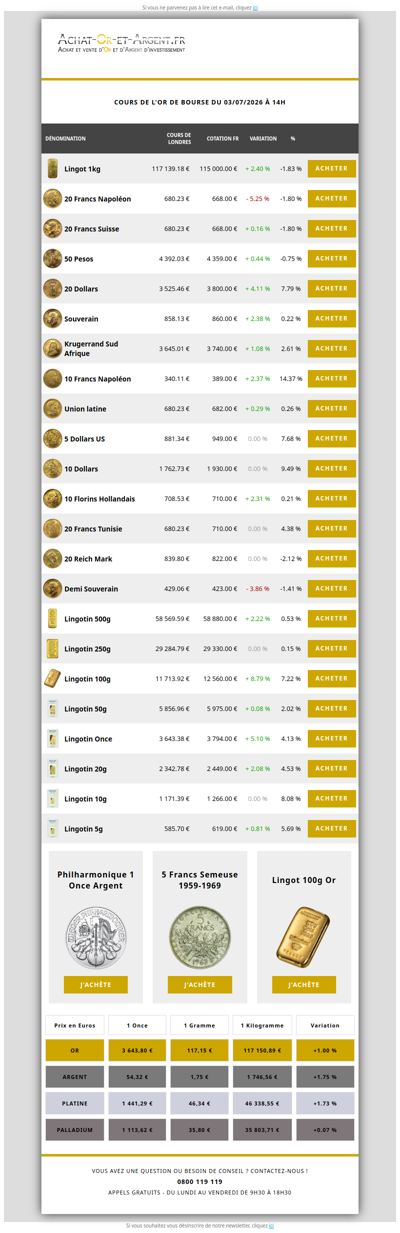Open the Lingot 100g Or product image
Screen dimensions: 400x1233
pyautogui.click(x=304, y=936)
